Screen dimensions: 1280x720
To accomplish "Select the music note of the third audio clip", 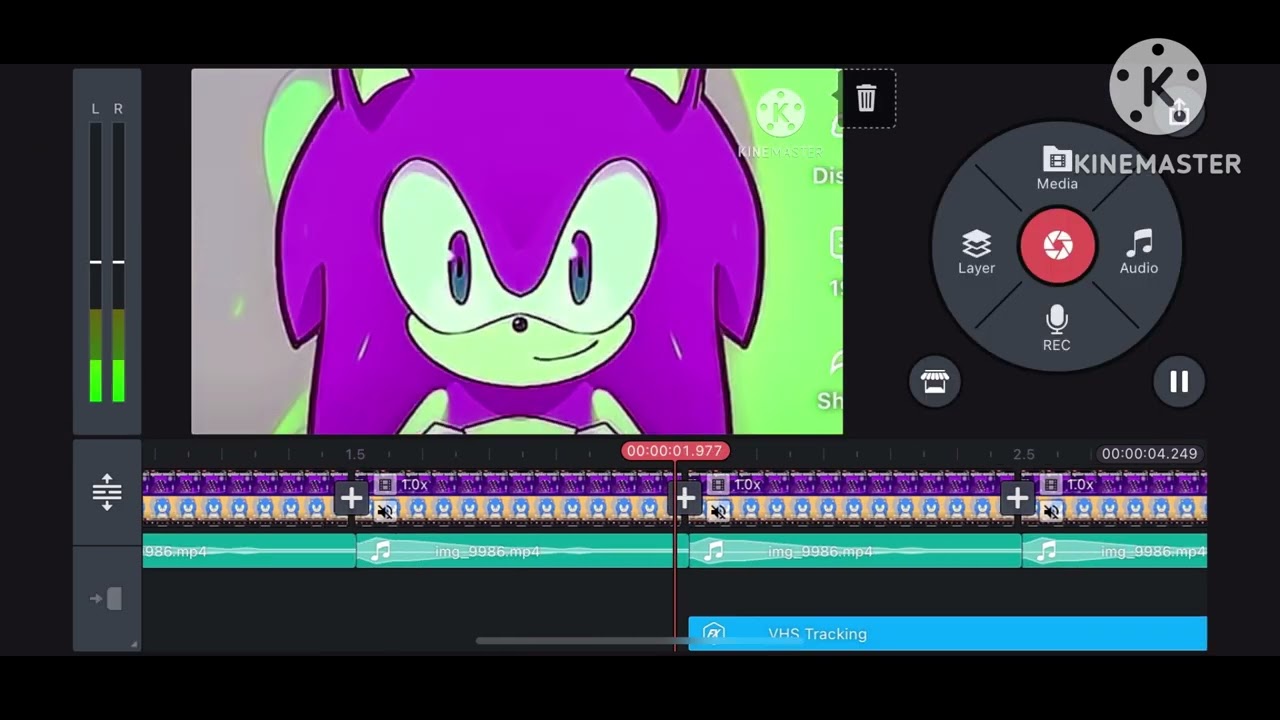I will (713, 551).
